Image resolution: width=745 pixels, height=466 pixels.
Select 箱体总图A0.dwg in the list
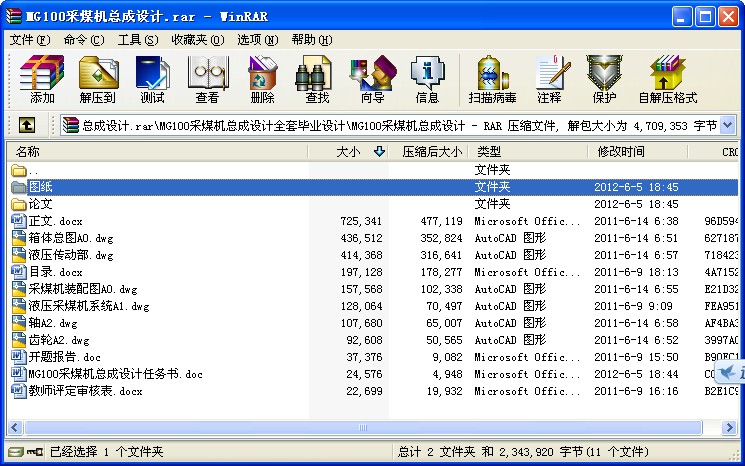pyautogui.click(x=69, y=238)
